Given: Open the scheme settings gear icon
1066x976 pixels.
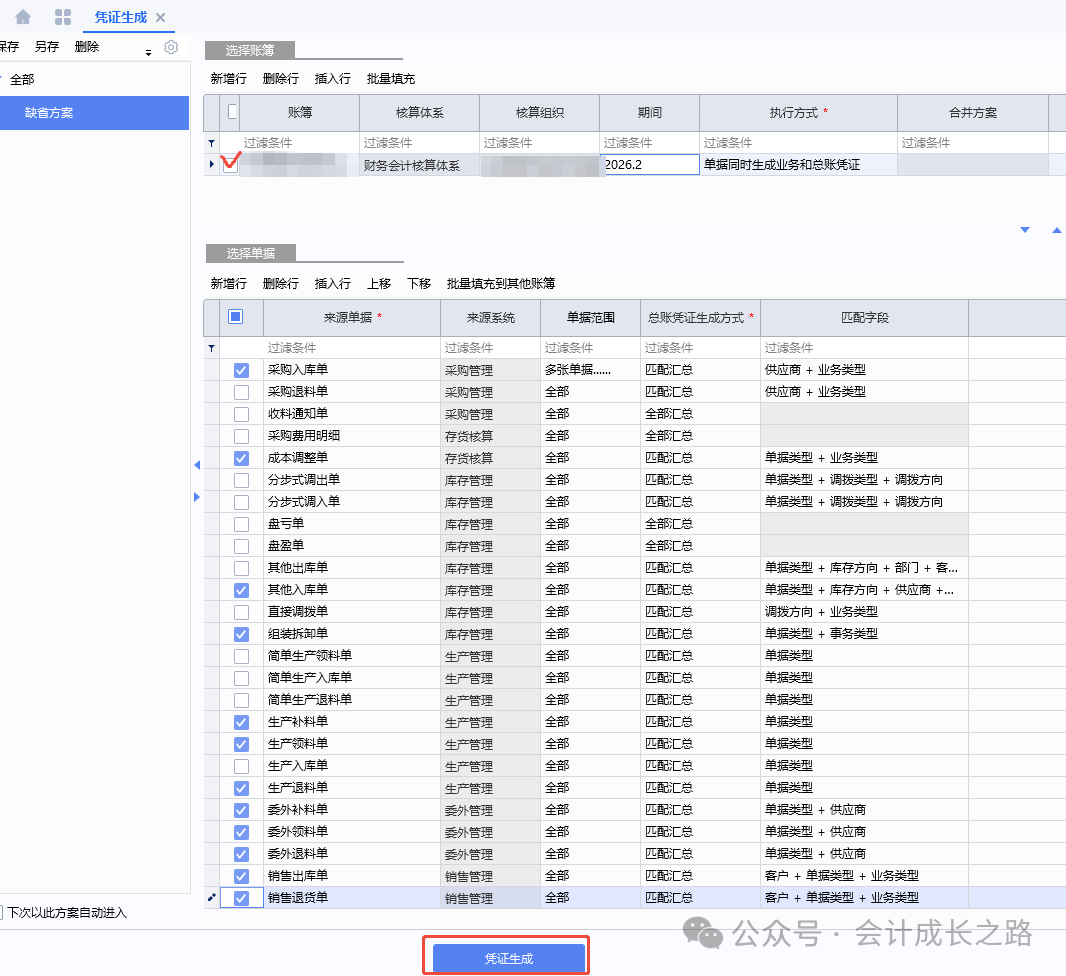Looking at the screenshot, I should pos(171,47).
